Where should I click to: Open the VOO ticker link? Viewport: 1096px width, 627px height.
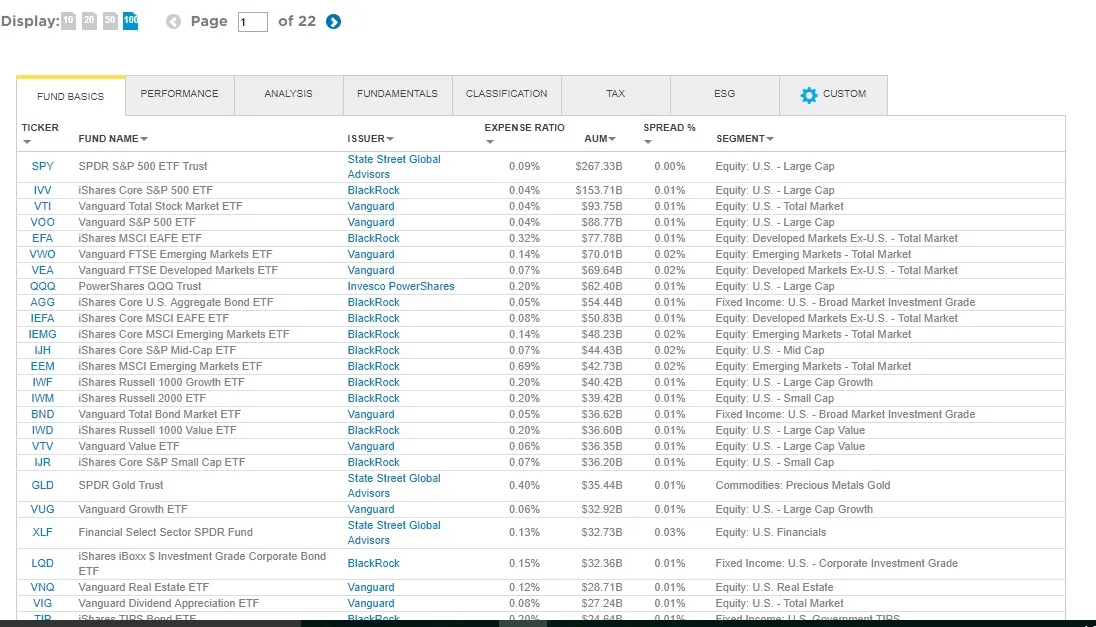tap(43, 222)
